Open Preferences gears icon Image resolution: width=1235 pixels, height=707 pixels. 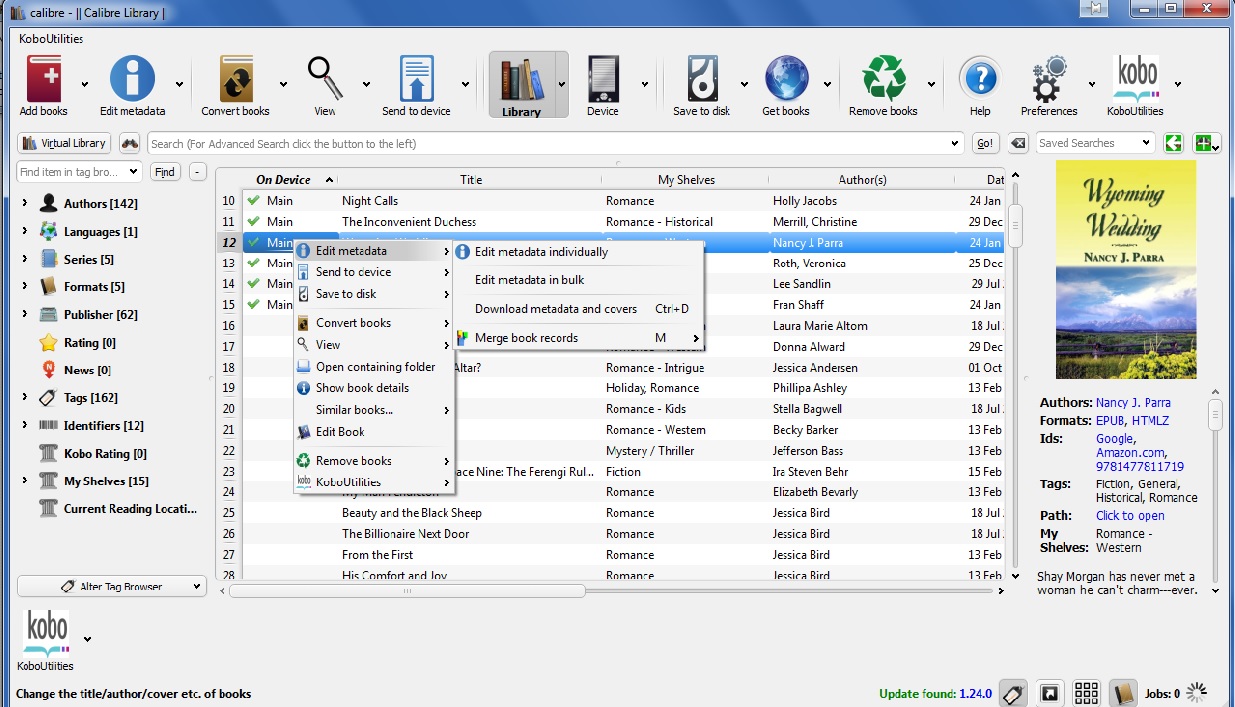1049,80
